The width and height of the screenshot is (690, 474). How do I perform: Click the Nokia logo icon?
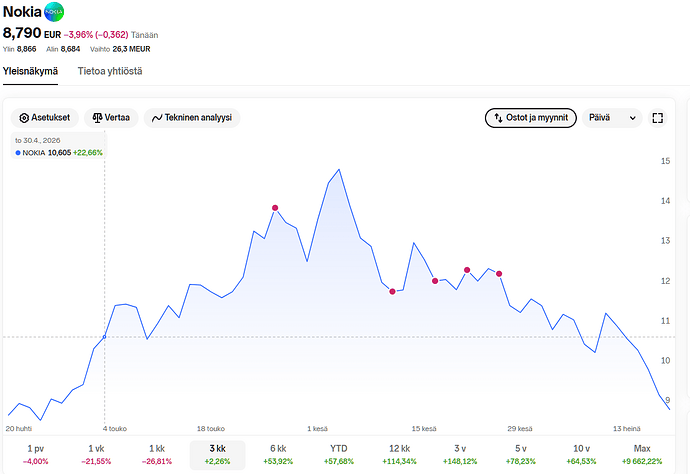[x=54, y=12]
